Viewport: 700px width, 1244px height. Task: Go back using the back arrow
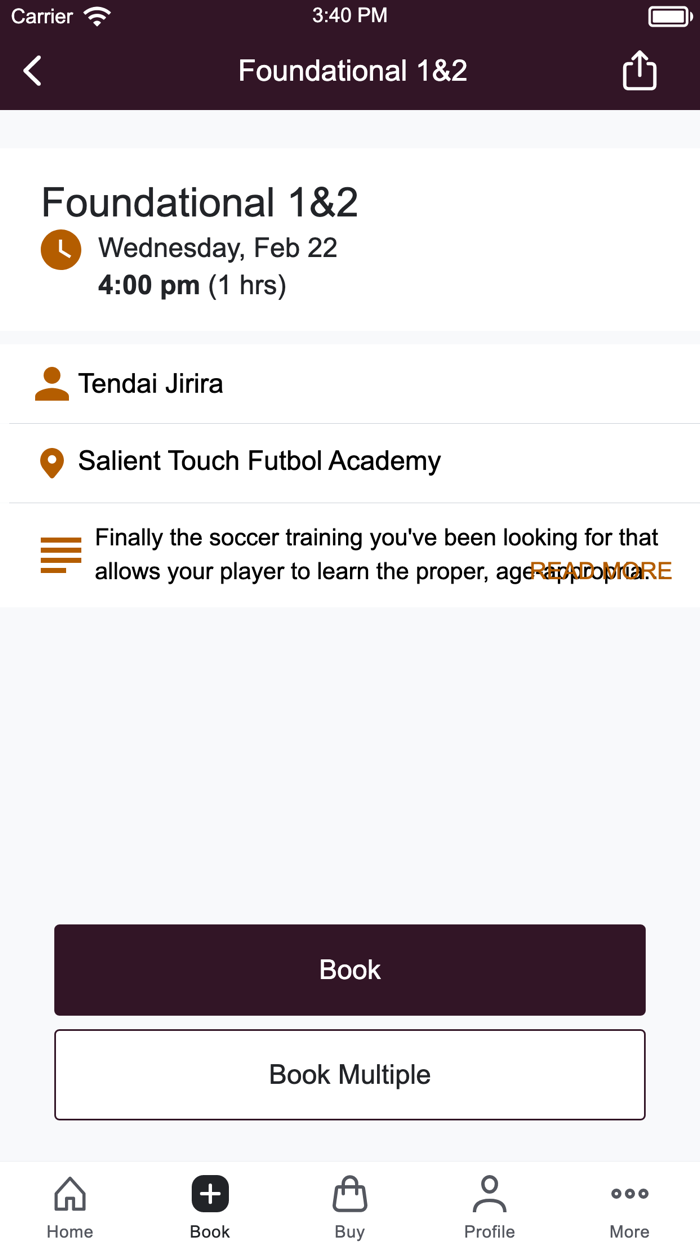click(30, 71)
